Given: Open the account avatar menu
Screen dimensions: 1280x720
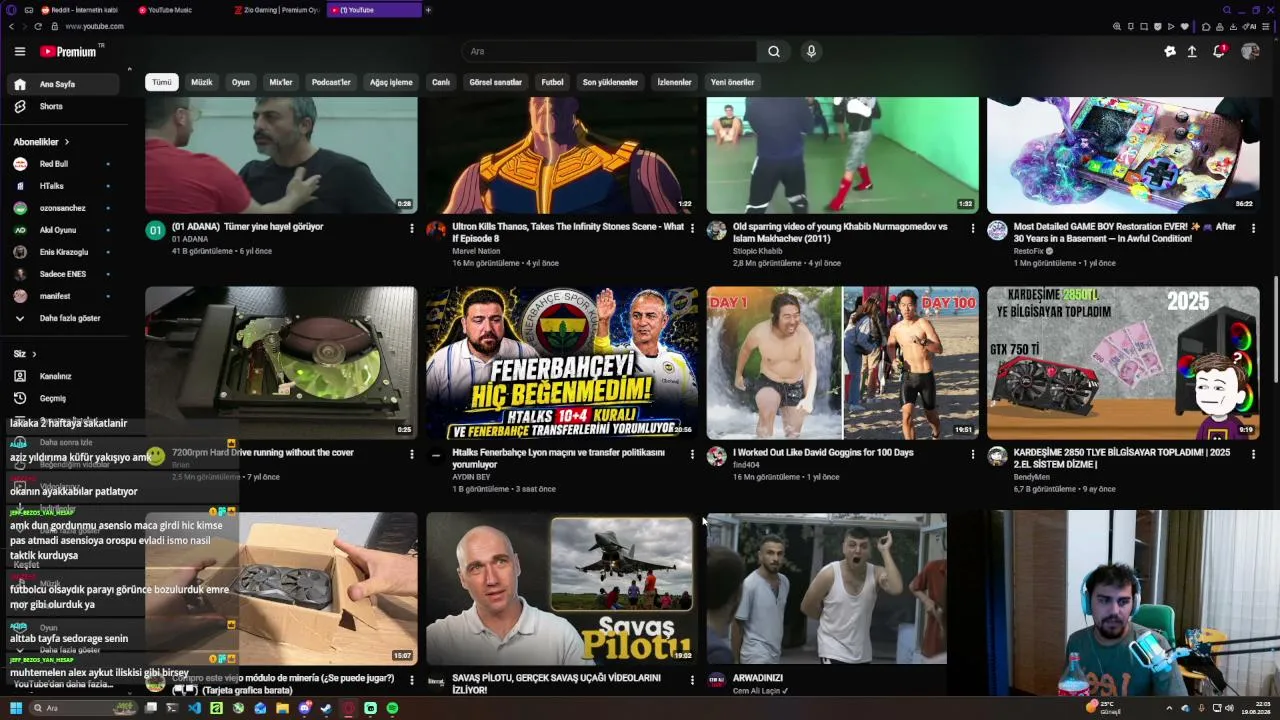Looking at the screenshot, I should coord(1250,51).
